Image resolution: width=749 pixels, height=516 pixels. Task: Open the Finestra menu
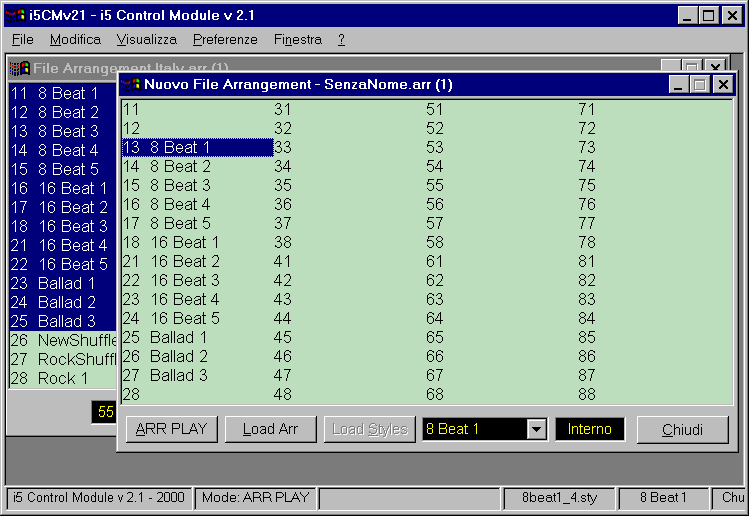297,40
